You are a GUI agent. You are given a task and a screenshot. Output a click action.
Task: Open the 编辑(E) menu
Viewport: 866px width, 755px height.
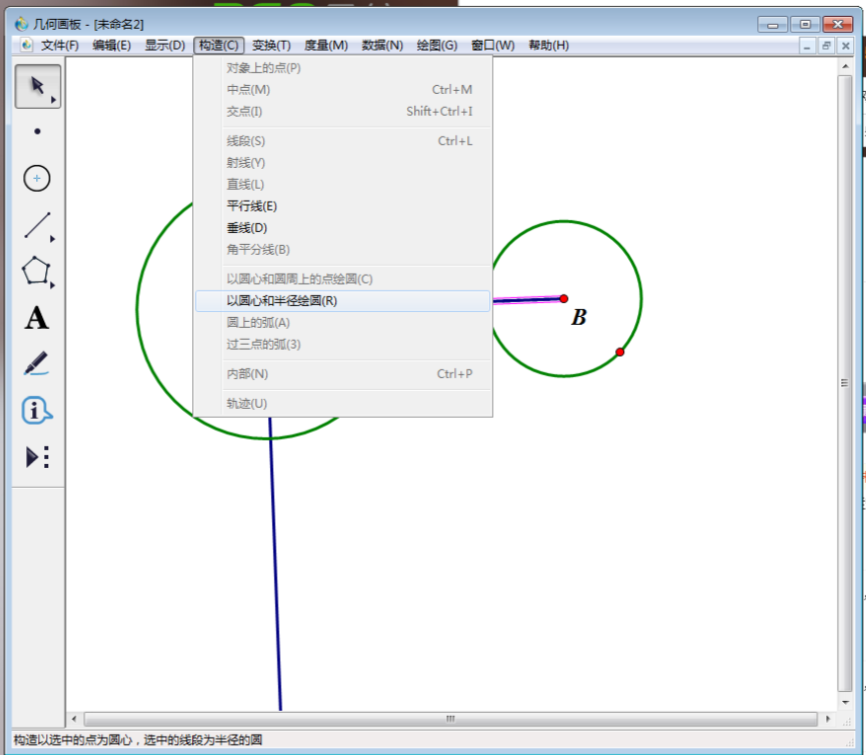(x=112, y=45)
